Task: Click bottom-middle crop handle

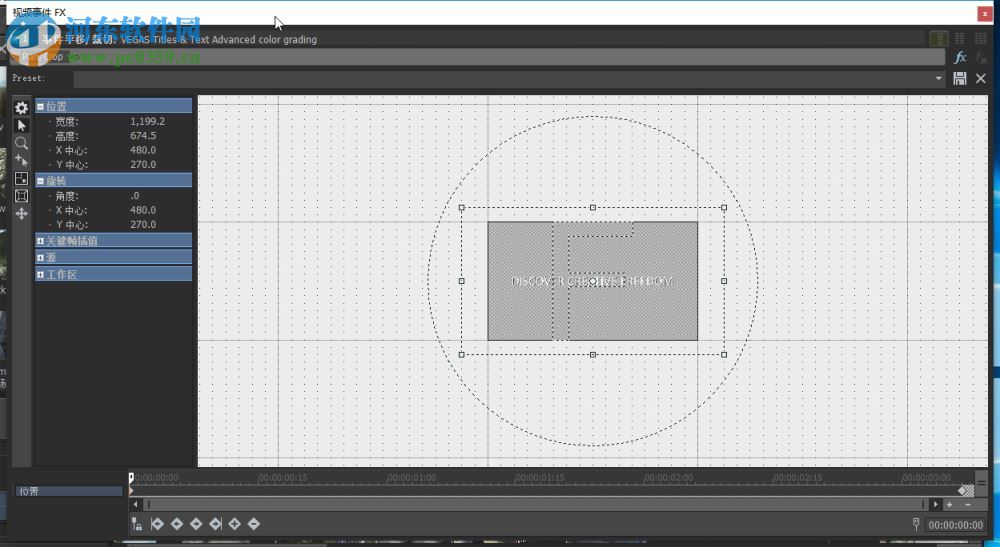Action: (x=592, y=354)
